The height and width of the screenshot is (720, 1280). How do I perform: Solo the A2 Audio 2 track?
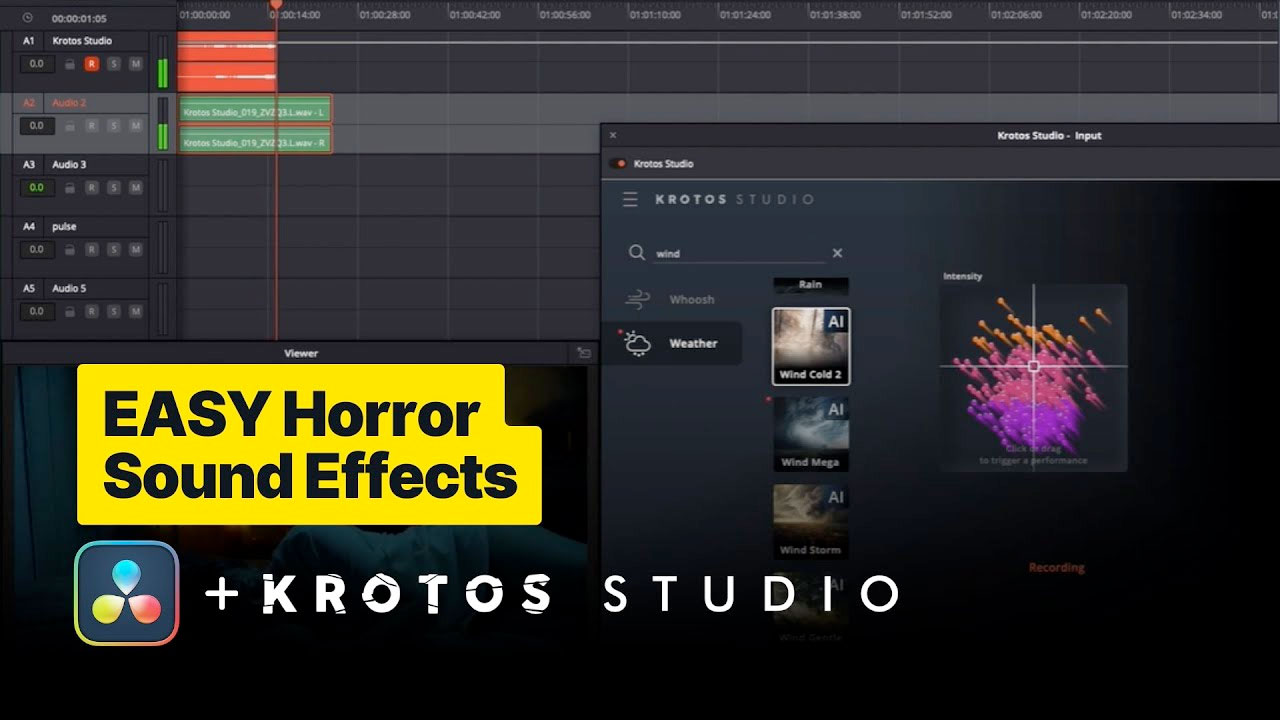[114, 126]
